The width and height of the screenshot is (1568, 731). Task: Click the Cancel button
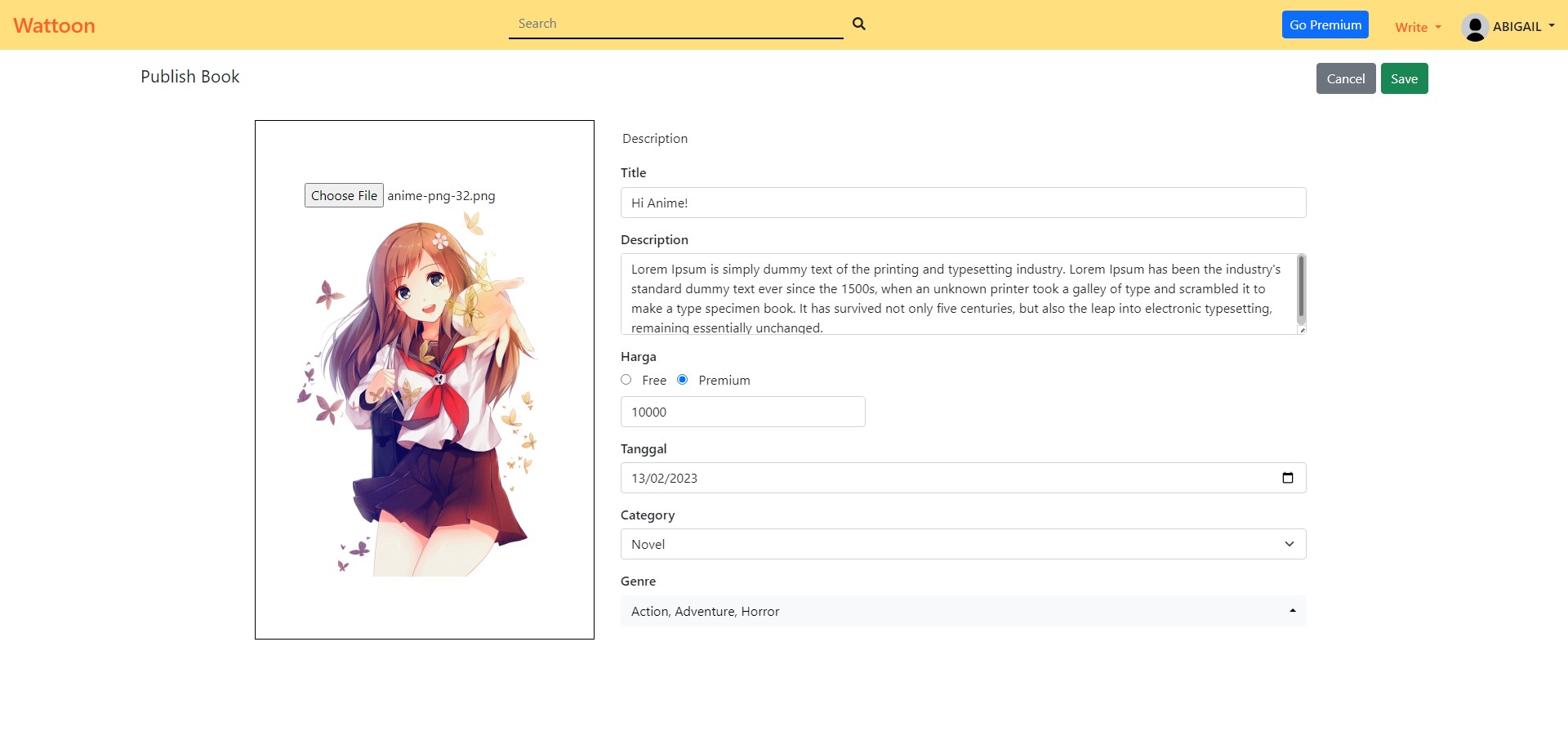tap(1346, 78)
